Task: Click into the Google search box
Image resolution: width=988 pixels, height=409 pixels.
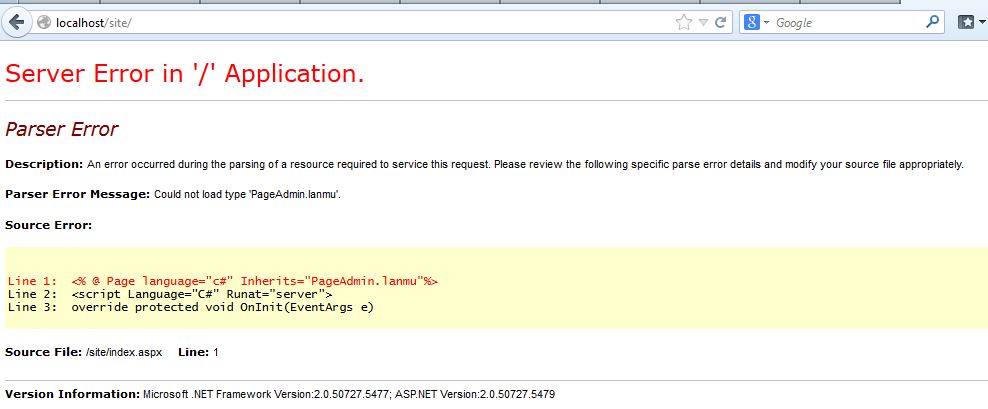Action: (x=848, y=22)
